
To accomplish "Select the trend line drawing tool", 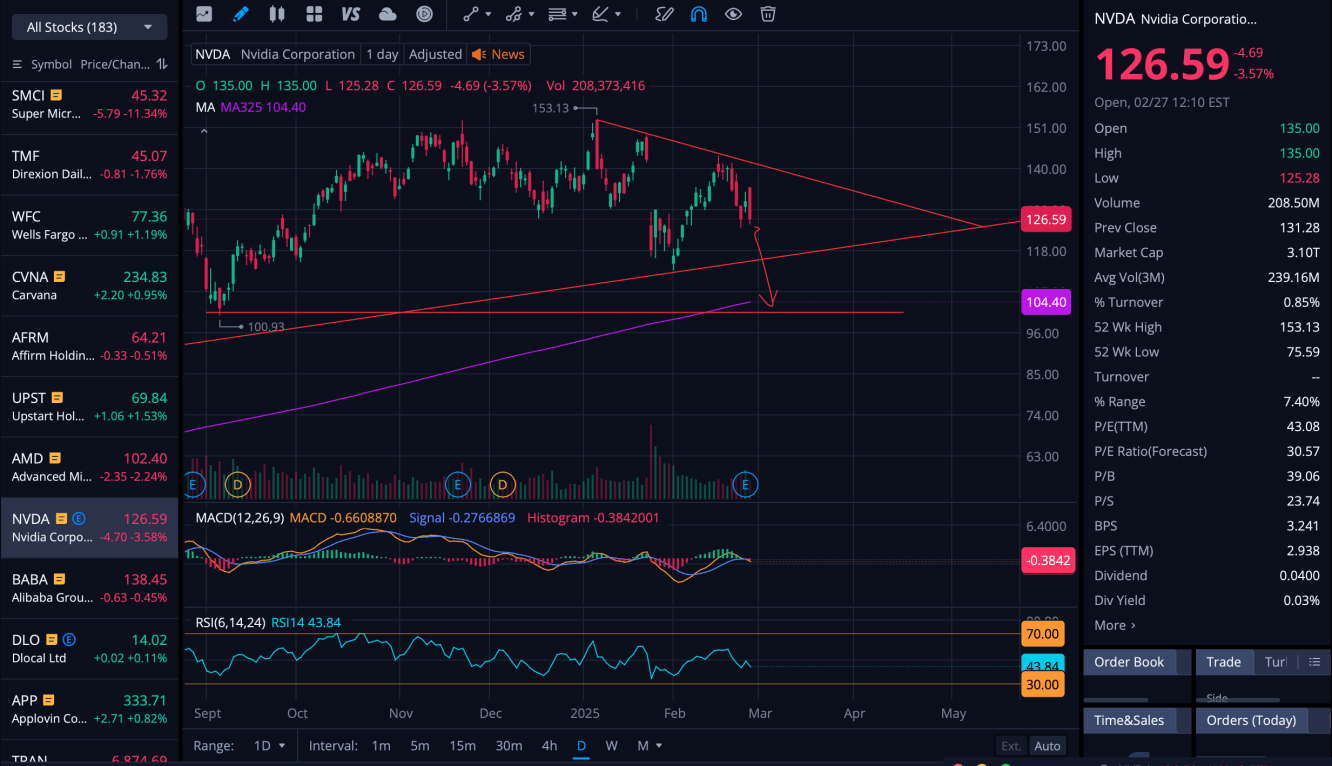I will click(x=471, y=14).
